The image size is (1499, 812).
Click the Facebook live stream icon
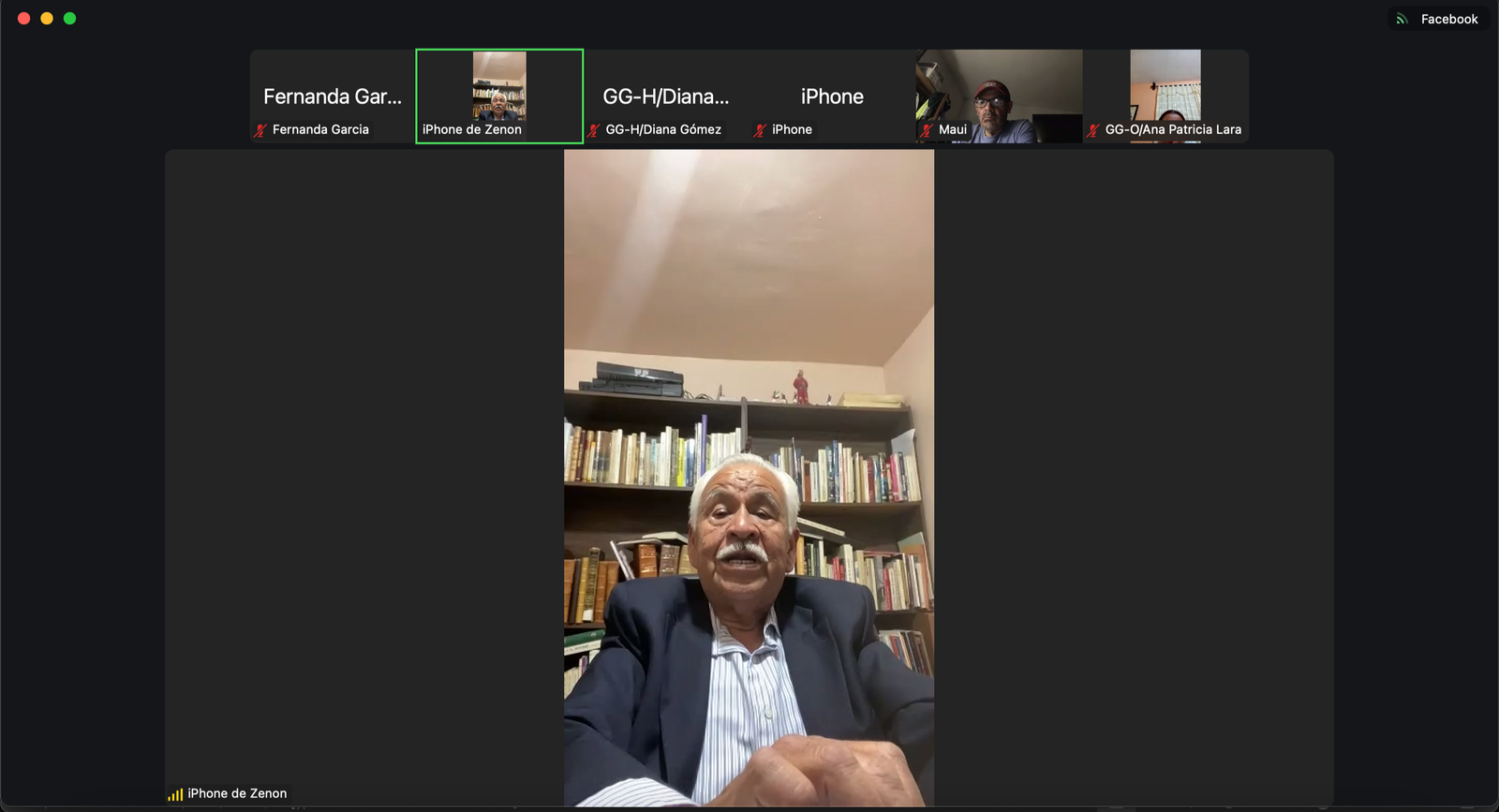click(x=1402, y=19)
